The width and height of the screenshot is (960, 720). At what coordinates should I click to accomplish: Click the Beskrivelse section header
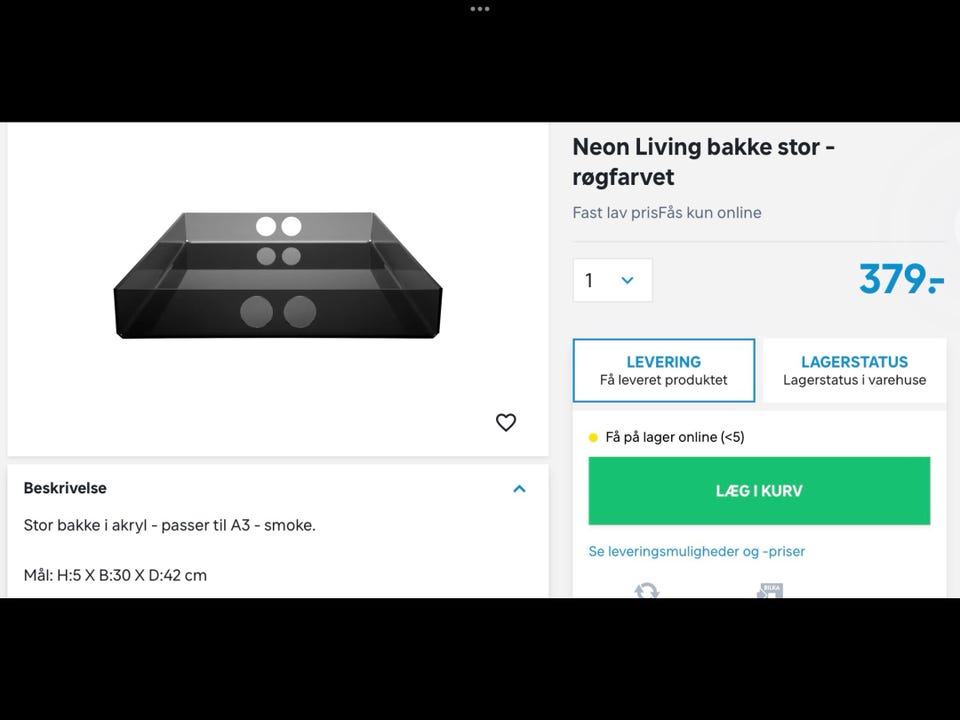(x=65, y=489)
